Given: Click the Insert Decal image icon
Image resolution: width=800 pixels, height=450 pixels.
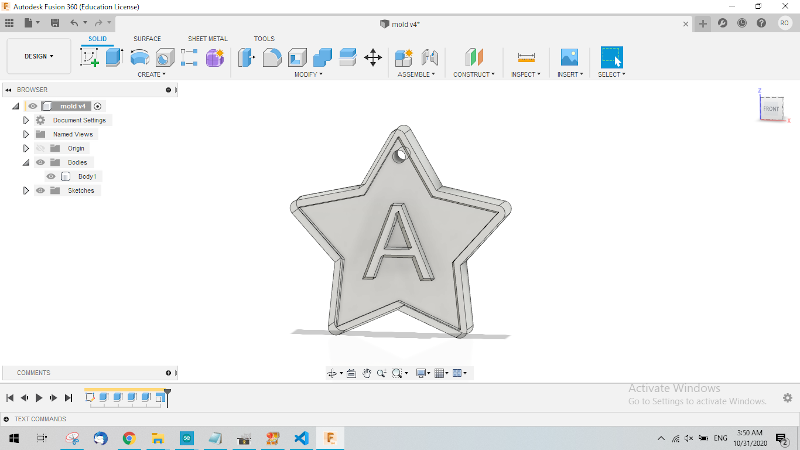Looking at the screenshot, I should point(569,57).
